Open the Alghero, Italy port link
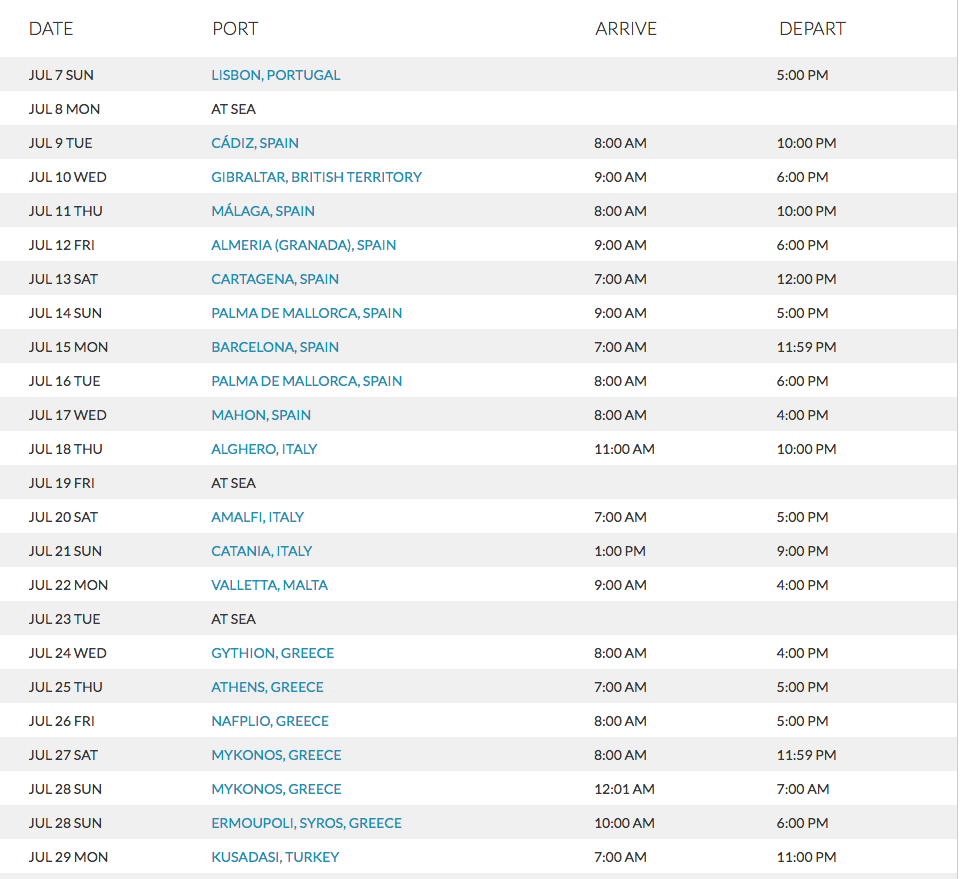The height and width of the screenshot is (879, 960). (264, 449)
